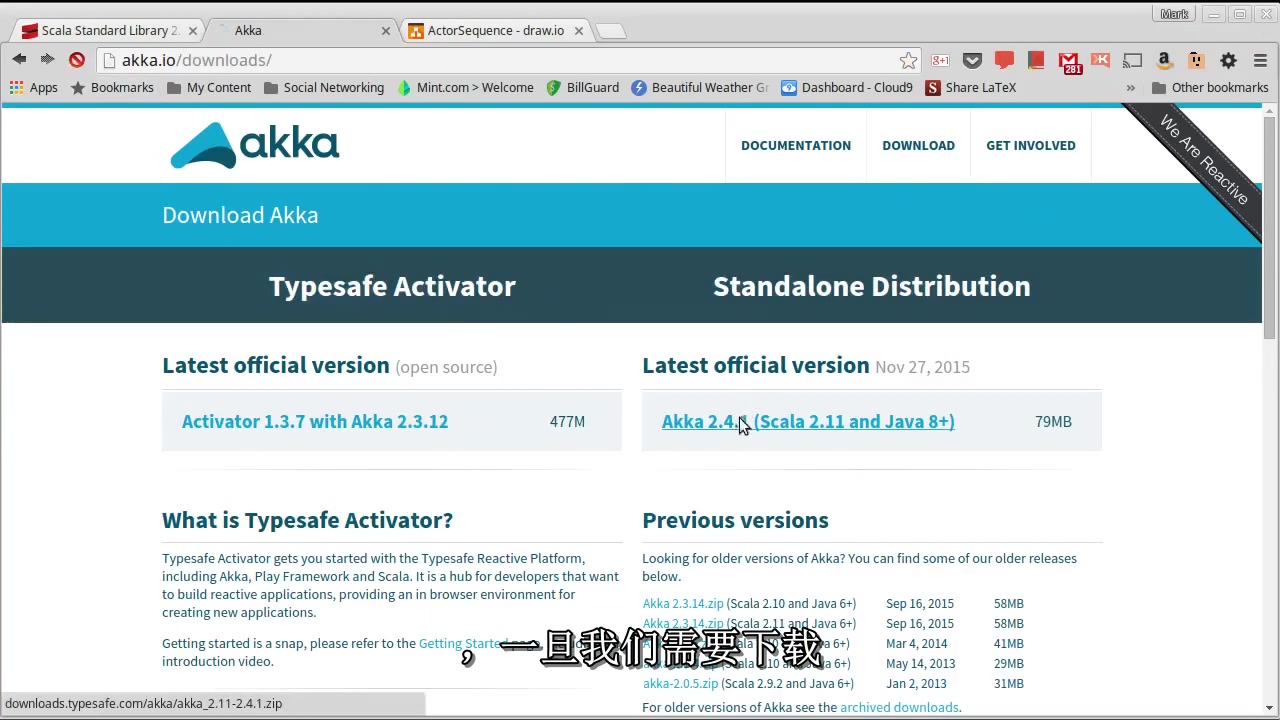Image resolution: width=1280 pixels, height=720 pixels.
Task: Close the Scala Standard Library tab
Action: (x=193, y=31)
